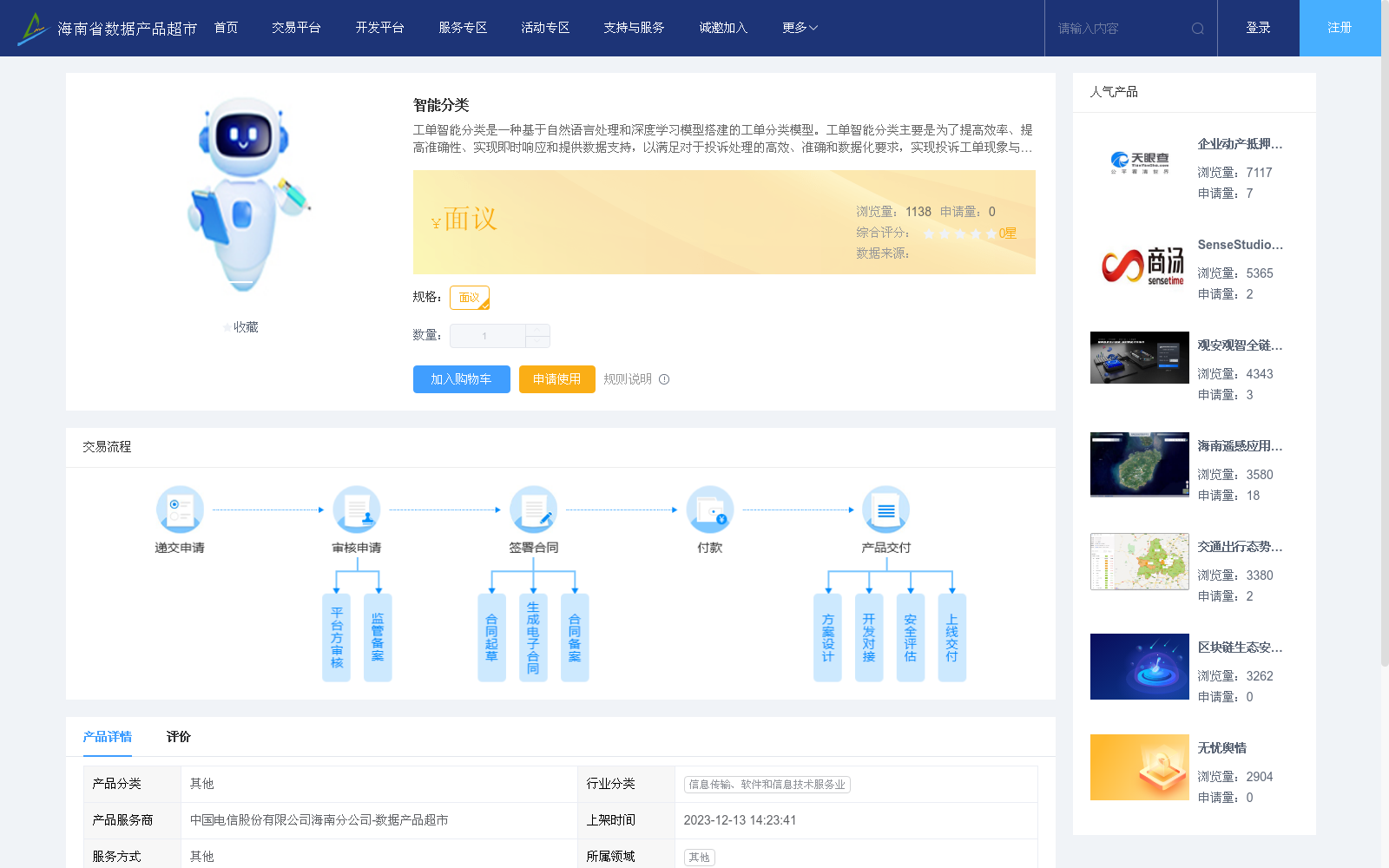The width and height of the screenshot is (1389, 868).
Task: Open the SenseStudio product title
Action: point(1240,245)
